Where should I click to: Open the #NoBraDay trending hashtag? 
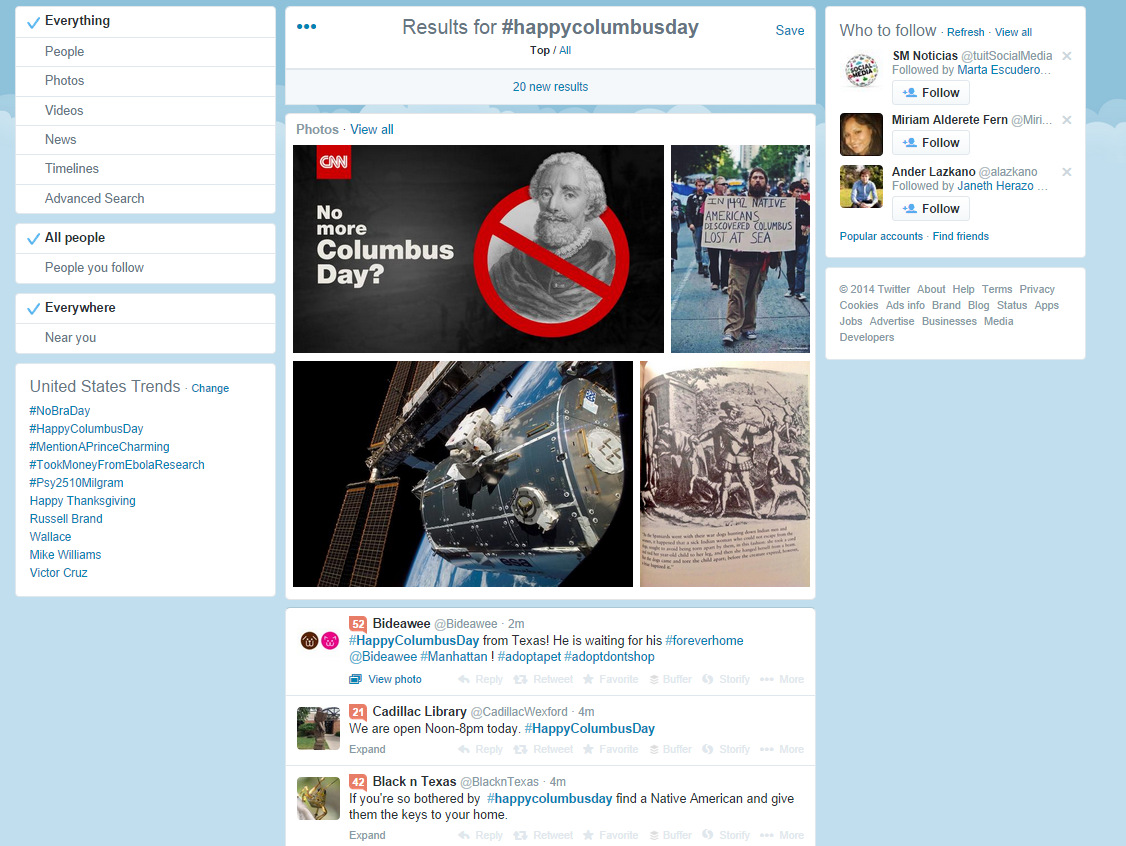click(x=60, y=411)
